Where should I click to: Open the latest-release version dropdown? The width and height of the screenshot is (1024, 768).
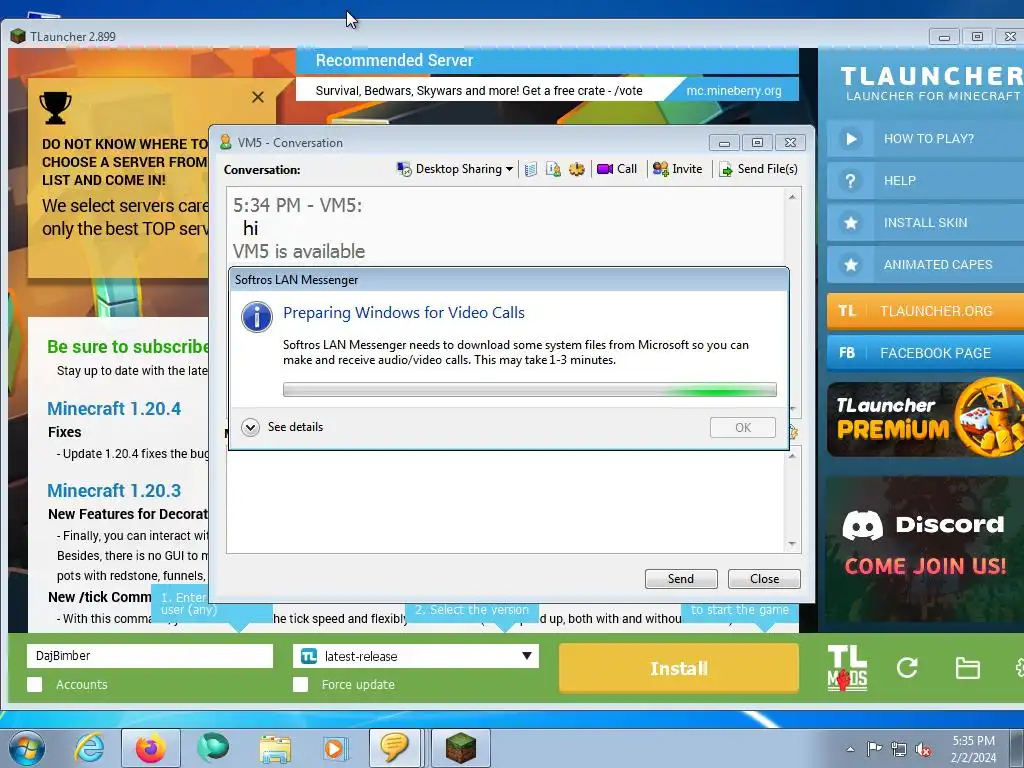tap(416, 656)
